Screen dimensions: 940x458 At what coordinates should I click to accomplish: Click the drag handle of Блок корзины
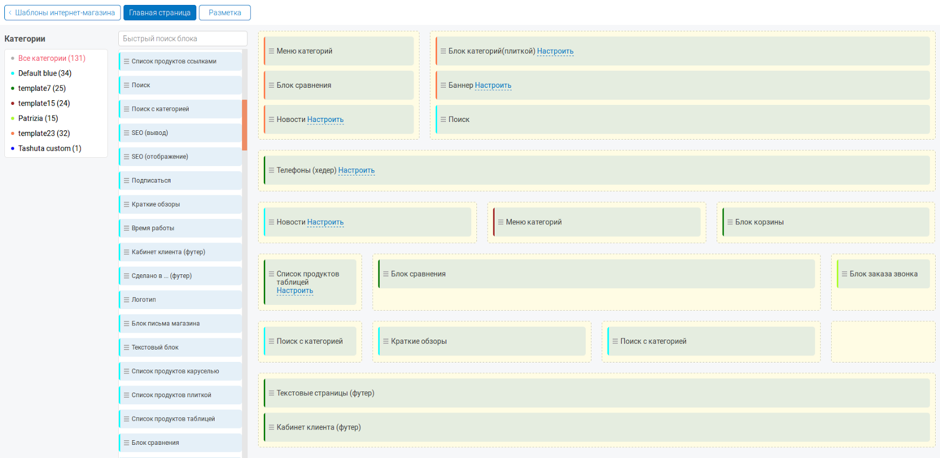730,222
